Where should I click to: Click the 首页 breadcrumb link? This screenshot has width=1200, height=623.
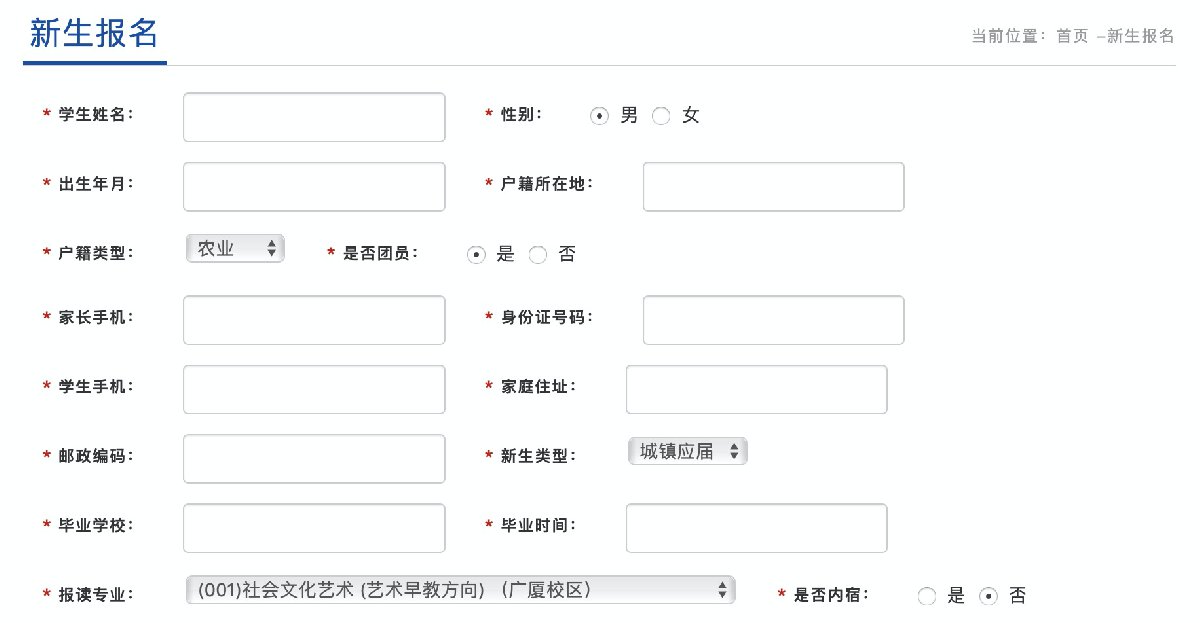click(1072, 36)
